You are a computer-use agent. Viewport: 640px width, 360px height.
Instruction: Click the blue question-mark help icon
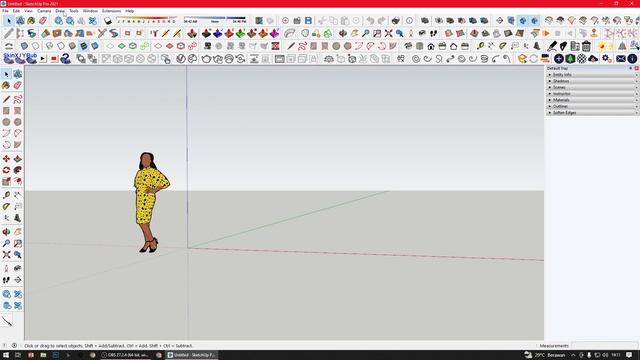pos(65,59)
